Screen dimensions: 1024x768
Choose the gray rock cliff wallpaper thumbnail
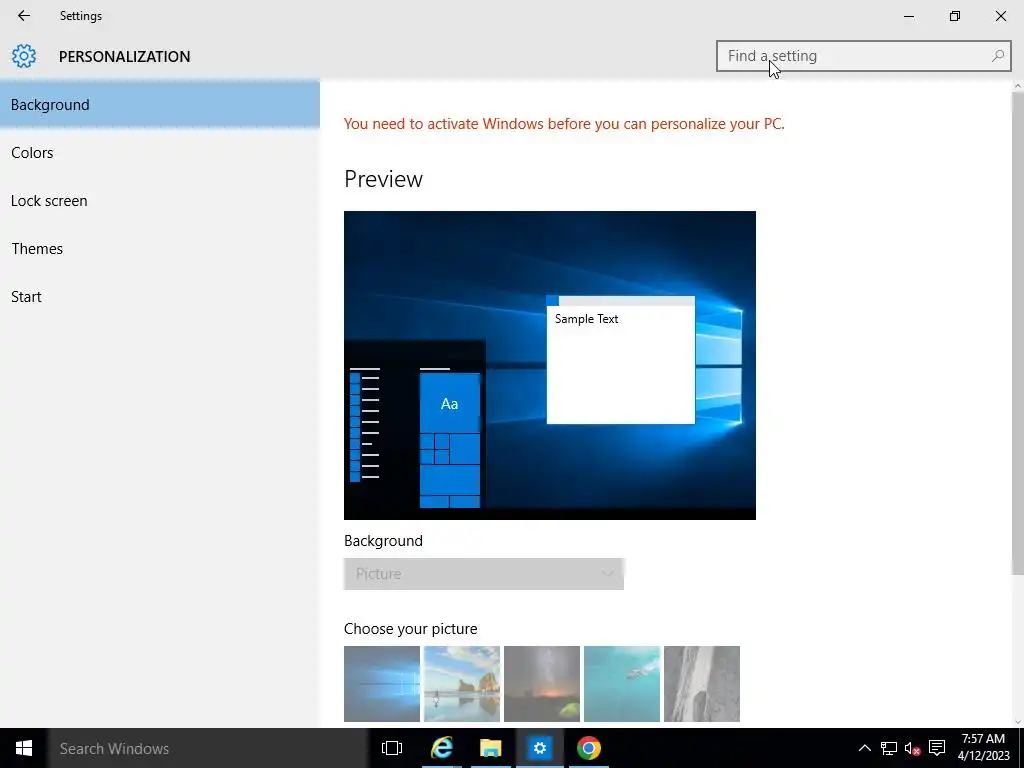point(702,684)
